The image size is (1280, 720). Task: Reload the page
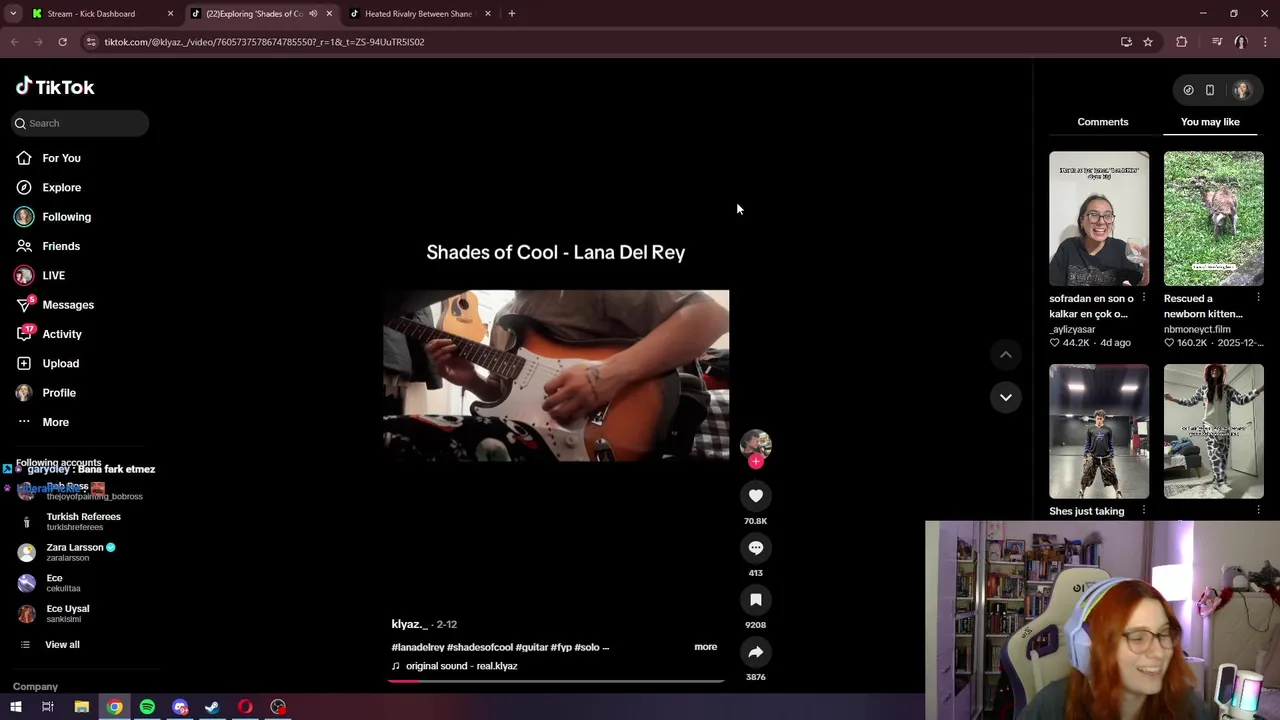[x=62, y=42]
